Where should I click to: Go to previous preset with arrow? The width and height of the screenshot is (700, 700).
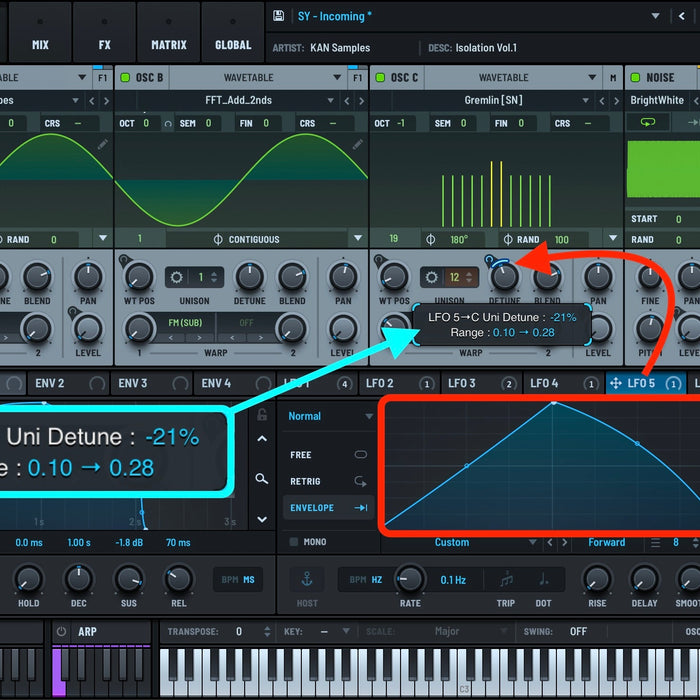(682, 17)
